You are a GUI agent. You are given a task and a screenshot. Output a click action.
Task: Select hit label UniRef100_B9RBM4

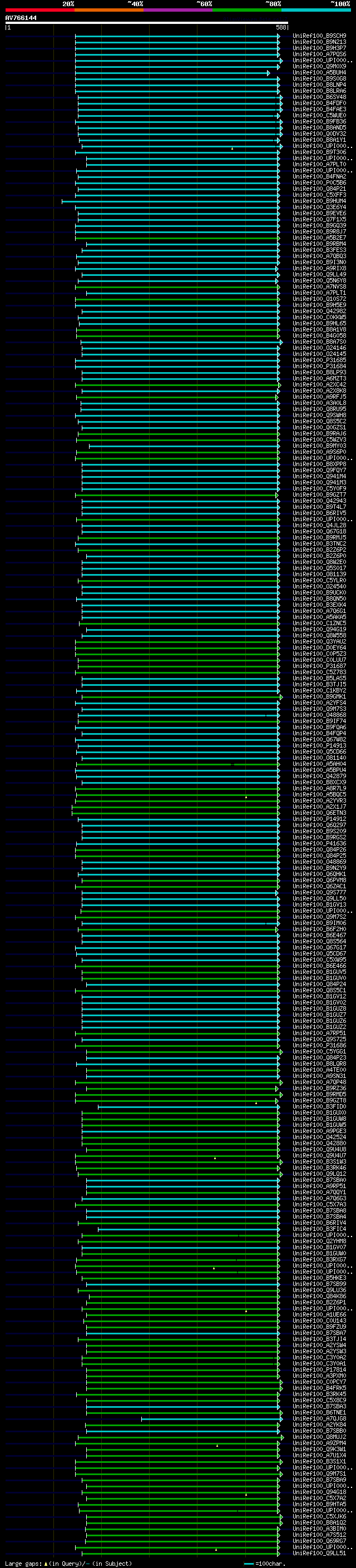[319, 244]
